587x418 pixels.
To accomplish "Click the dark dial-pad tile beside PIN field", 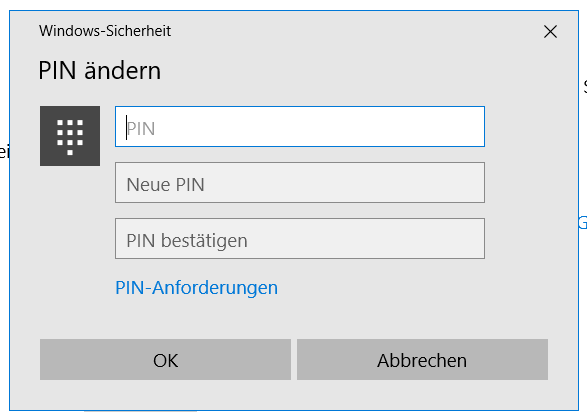I will (x=70, y=136).
